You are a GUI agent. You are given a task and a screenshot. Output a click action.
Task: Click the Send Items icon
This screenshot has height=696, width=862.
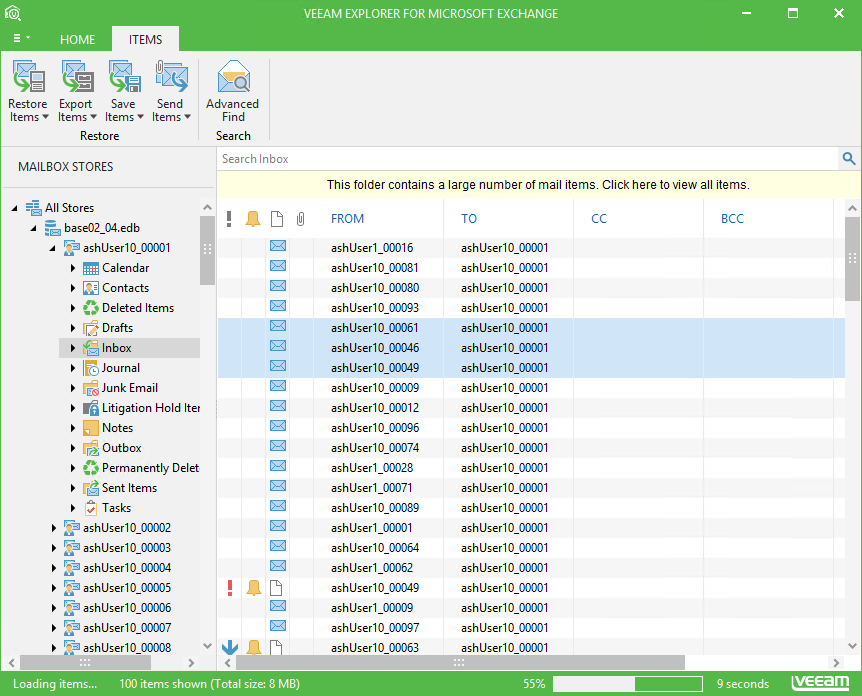pyautogui.click(x=171, y=78)
